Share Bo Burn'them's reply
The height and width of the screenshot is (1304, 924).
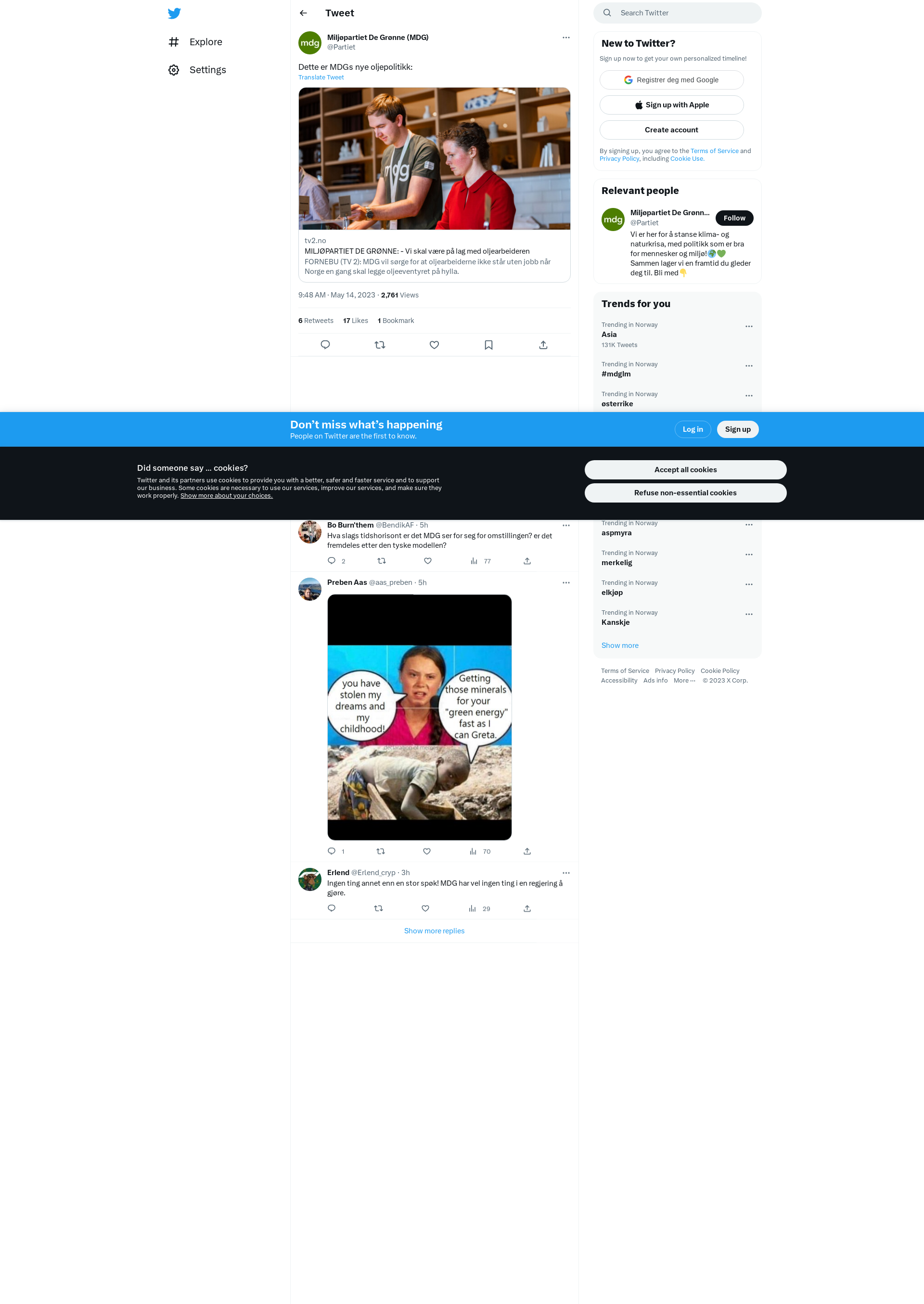(527, 561)
